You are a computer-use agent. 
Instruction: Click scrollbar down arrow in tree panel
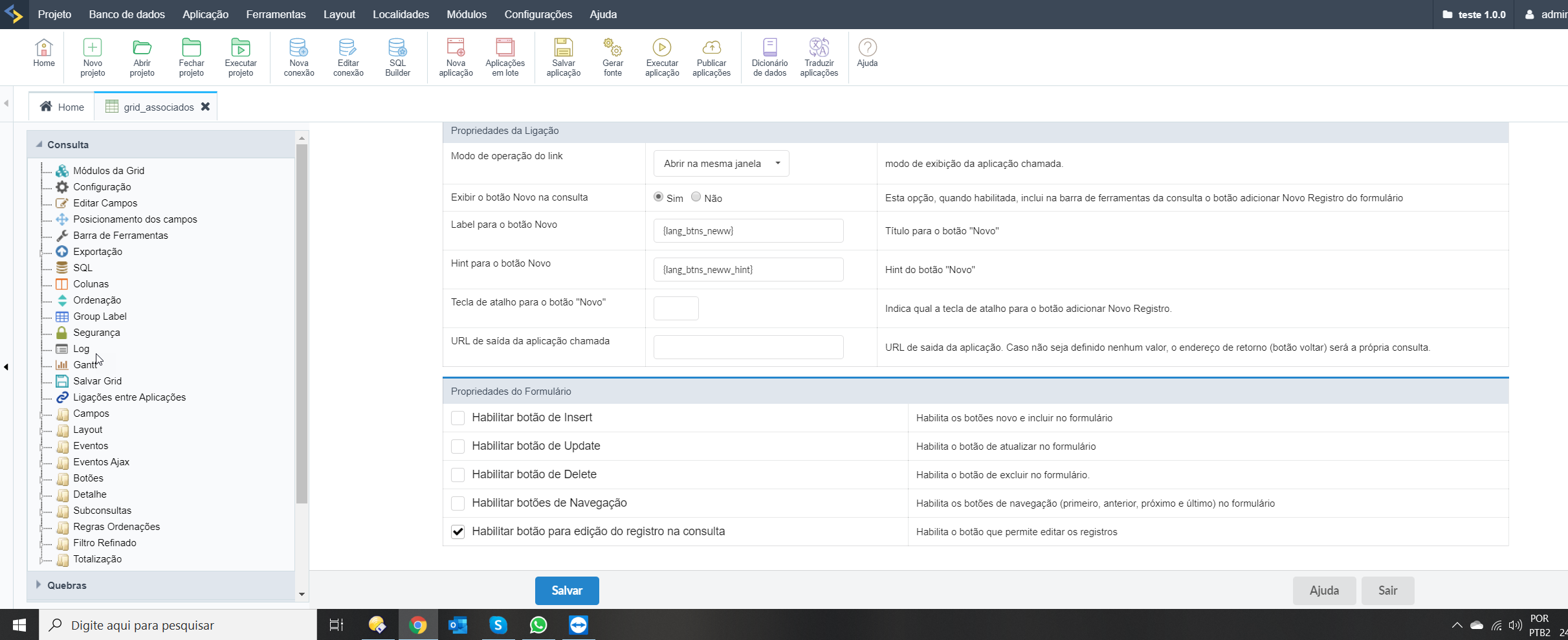click(302, 594)
